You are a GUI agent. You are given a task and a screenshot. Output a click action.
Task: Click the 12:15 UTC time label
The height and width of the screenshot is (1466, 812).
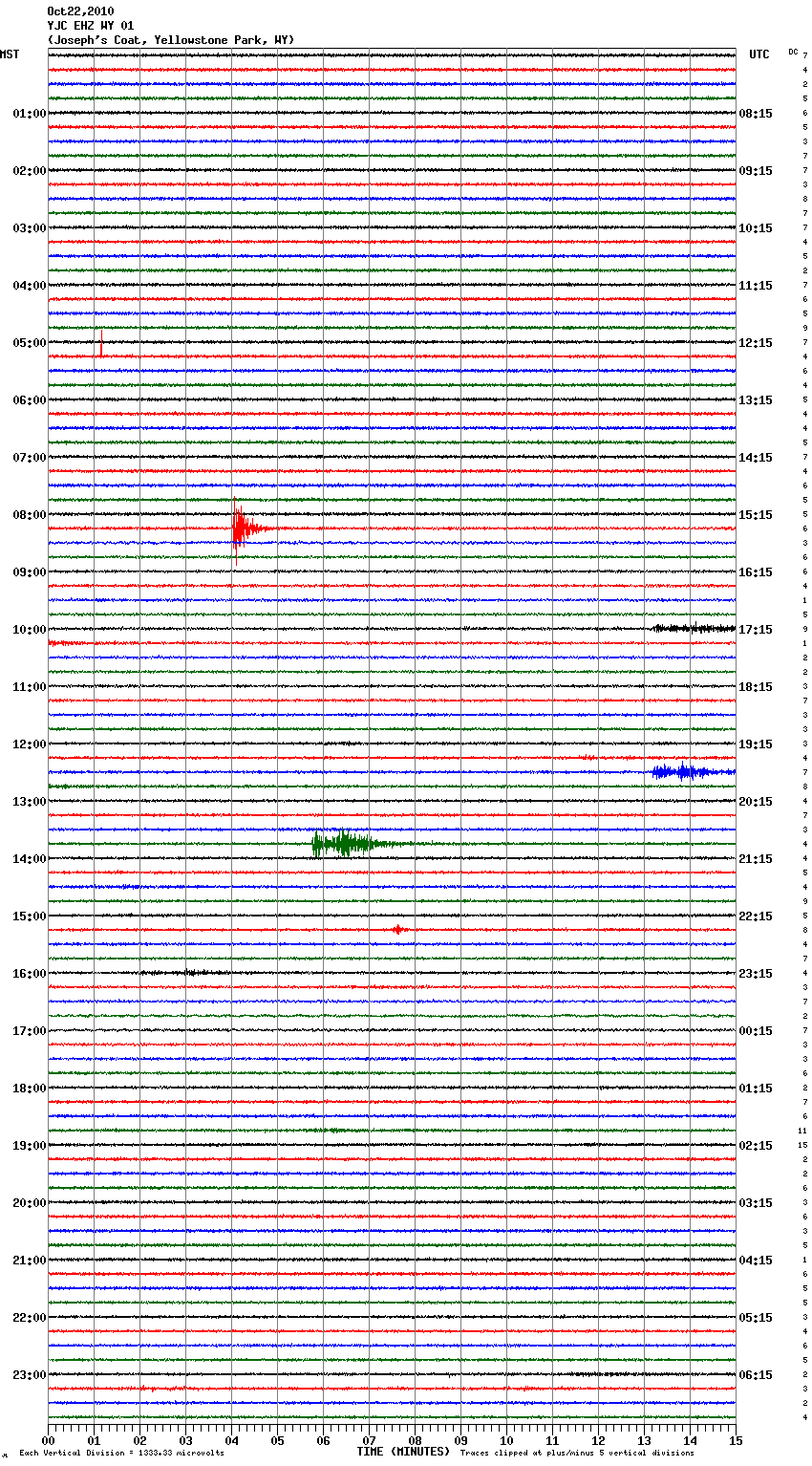tap(756, 343)
